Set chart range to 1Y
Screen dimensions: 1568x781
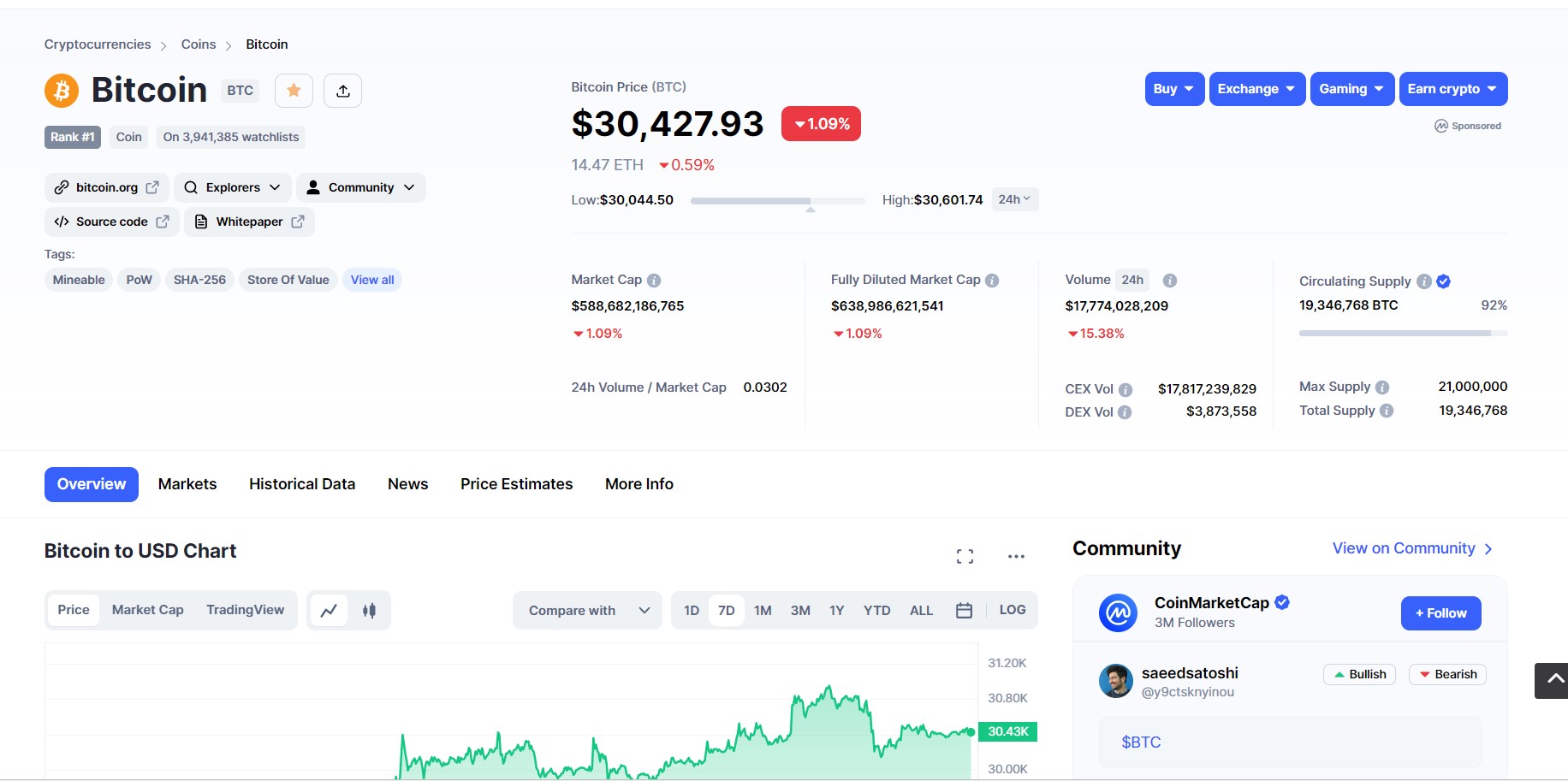pos(837,611)
